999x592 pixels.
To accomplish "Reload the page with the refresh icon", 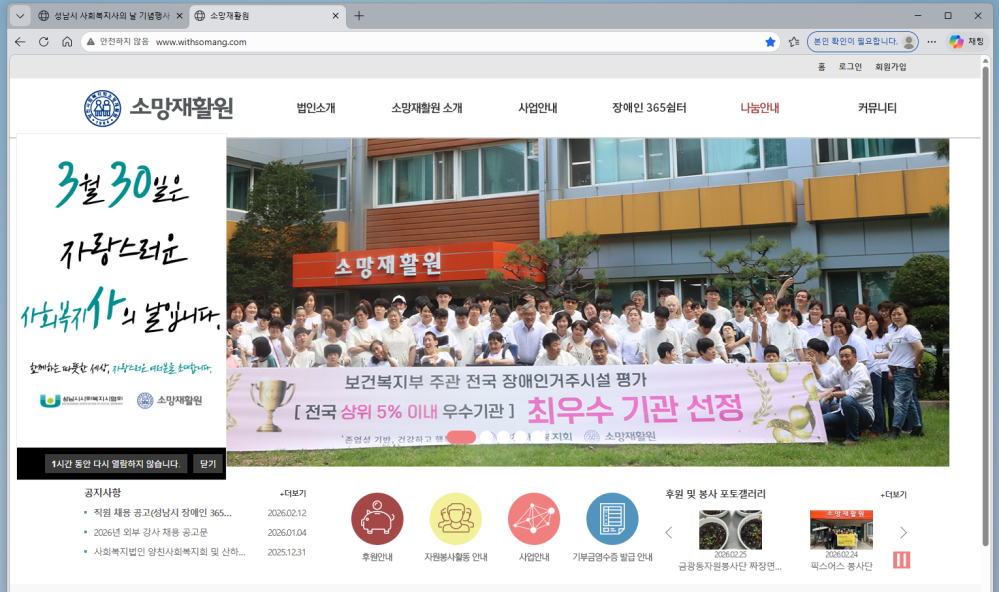I will (43, 41).
